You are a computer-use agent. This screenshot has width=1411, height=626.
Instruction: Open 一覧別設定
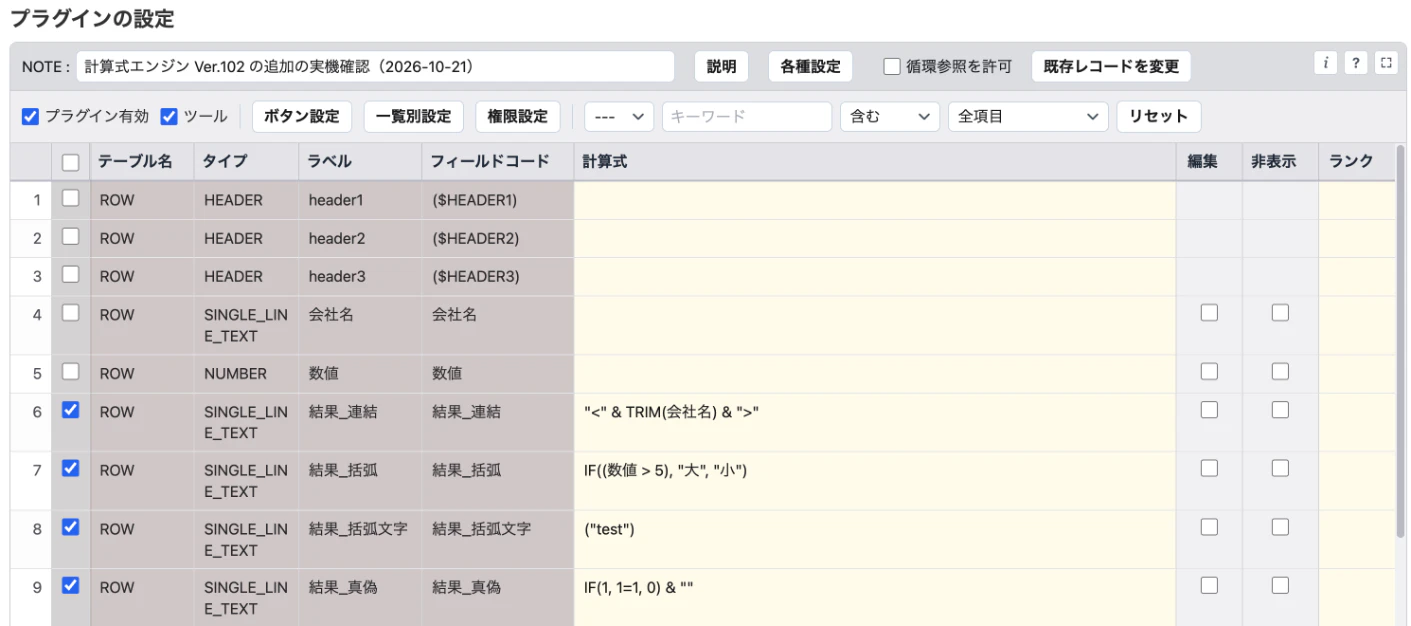coord(413,117)
